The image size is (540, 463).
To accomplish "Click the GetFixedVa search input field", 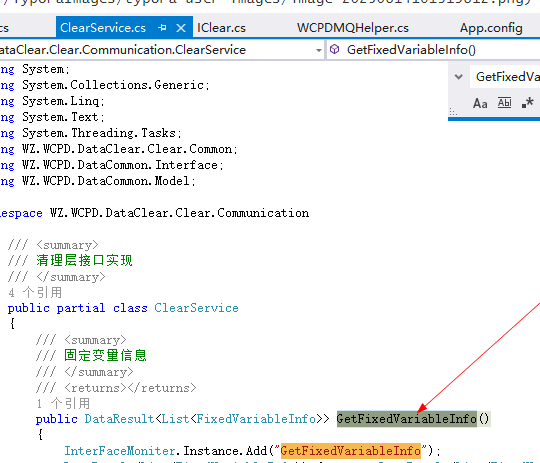I will (x=505, y=77).
